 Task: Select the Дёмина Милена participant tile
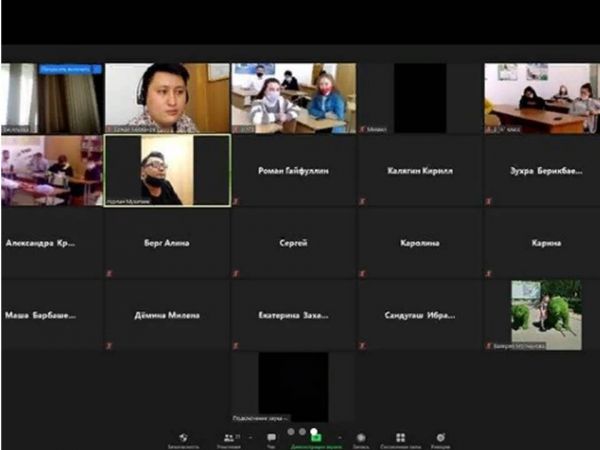tap(167, 315)
